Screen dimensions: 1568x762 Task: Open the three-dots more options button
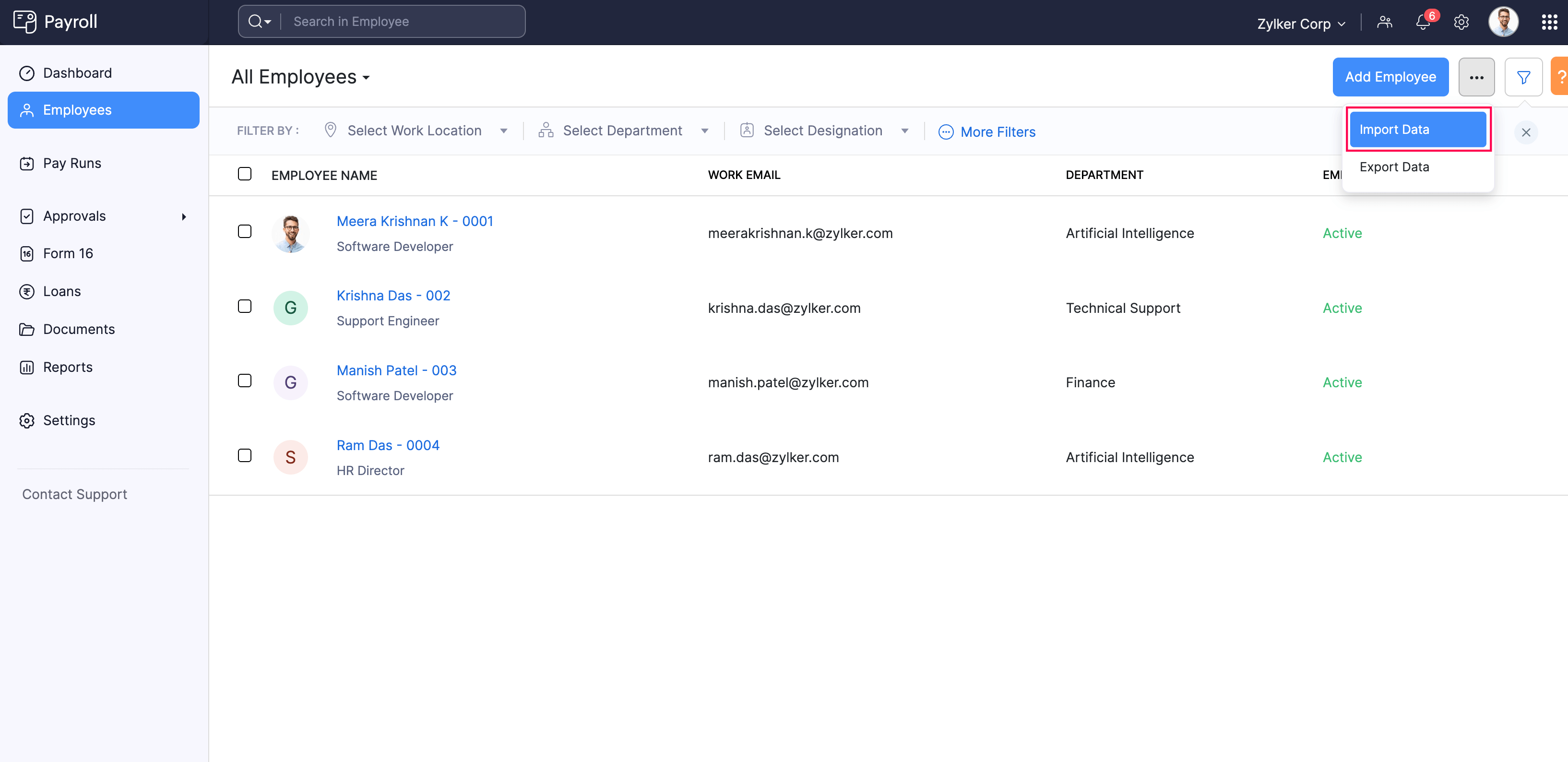tap(1476, 77)
